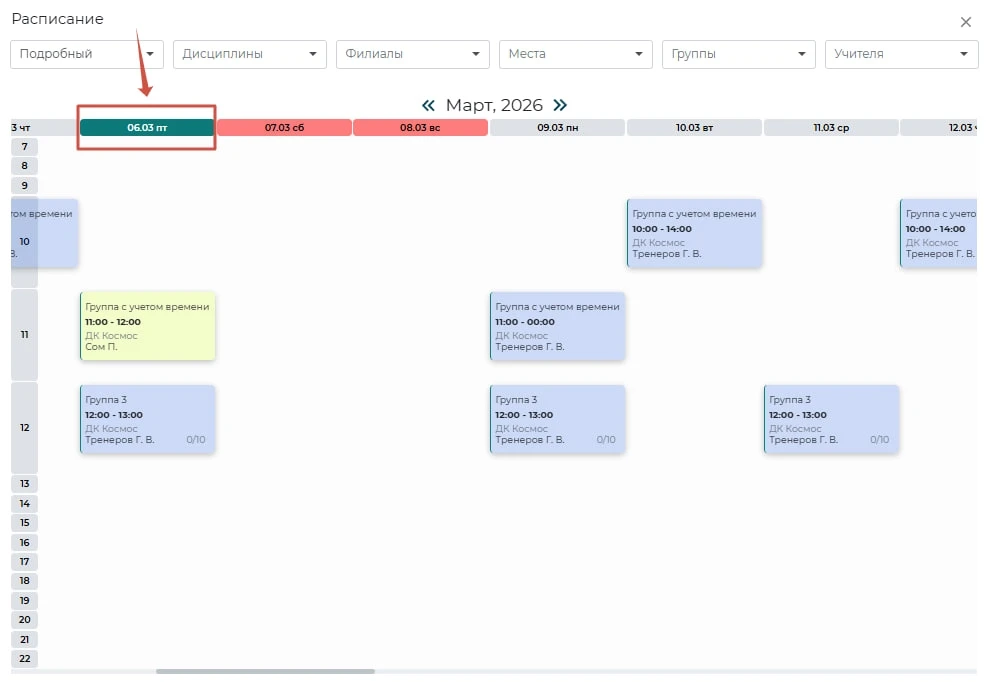Expand the Места filter dropdown
This screenshot has width=988, height=682.
[x=575, y=54]
